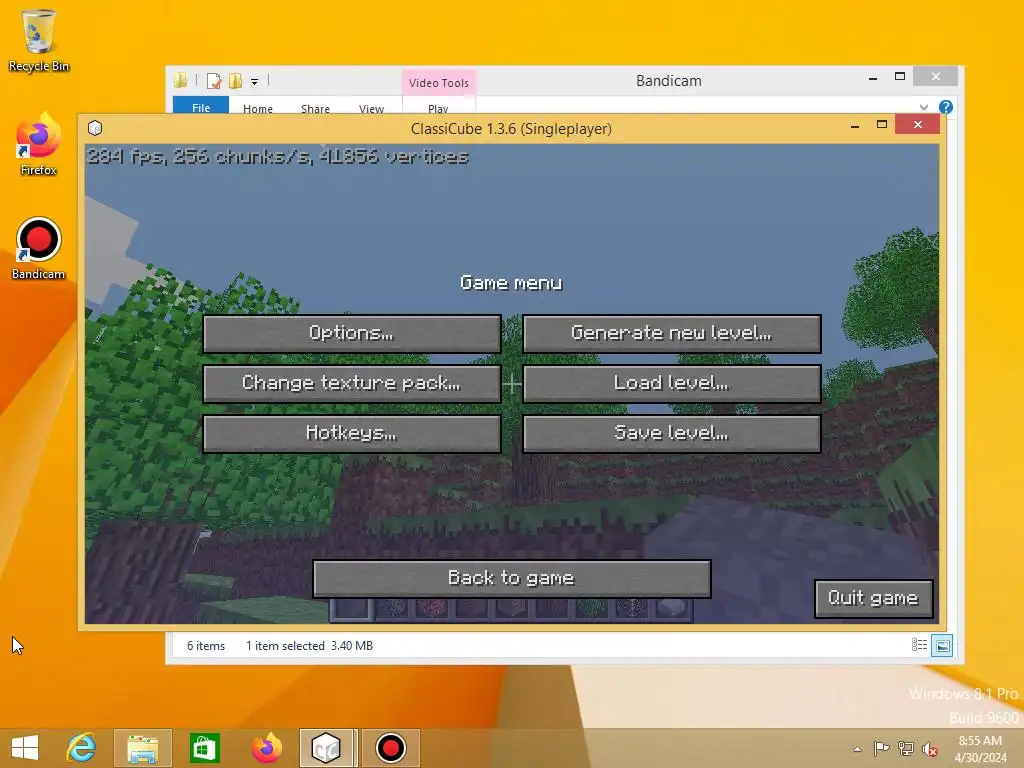Switch explorer to large icons view
The height and width of the screenshot is (768, 1024).
(942, 645)
